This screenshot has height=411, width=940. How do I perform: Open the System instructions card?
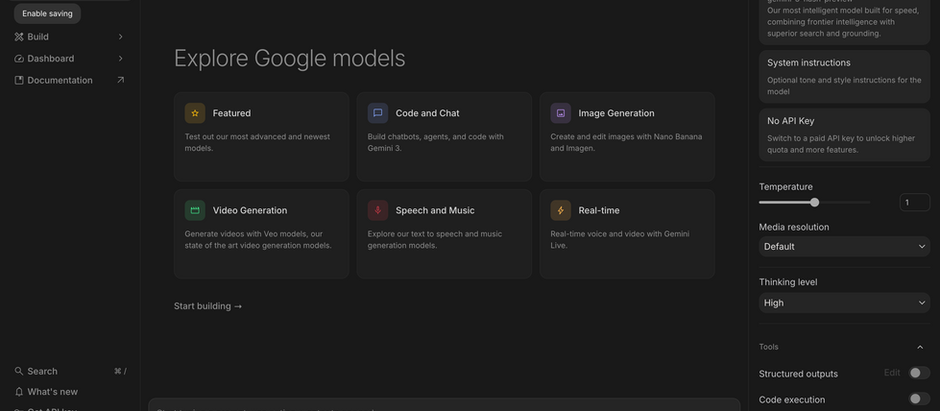pos(844,77)
